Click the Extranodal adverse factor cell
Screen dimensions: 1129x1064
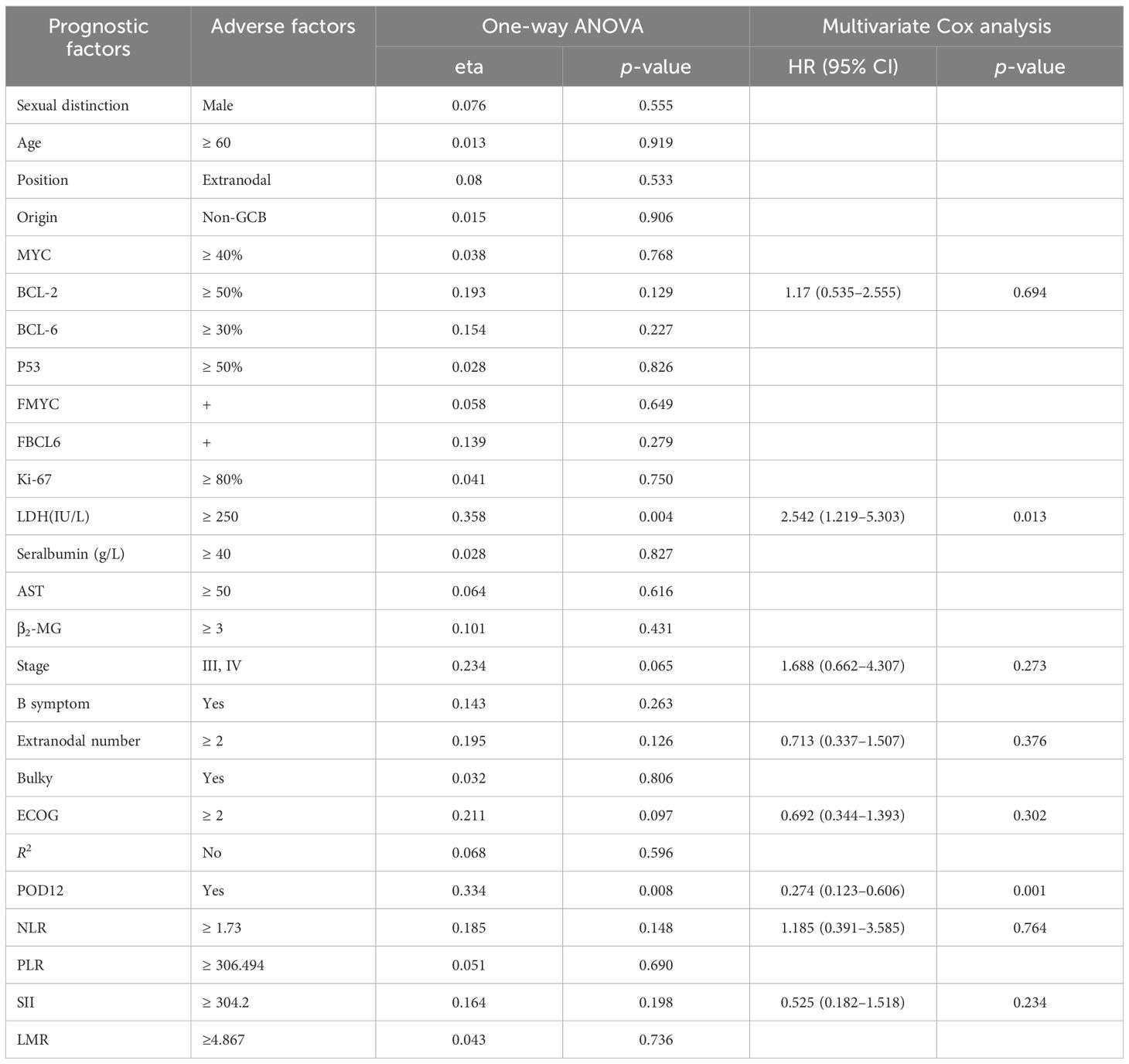pyautogui.click(x=237, y=180)
